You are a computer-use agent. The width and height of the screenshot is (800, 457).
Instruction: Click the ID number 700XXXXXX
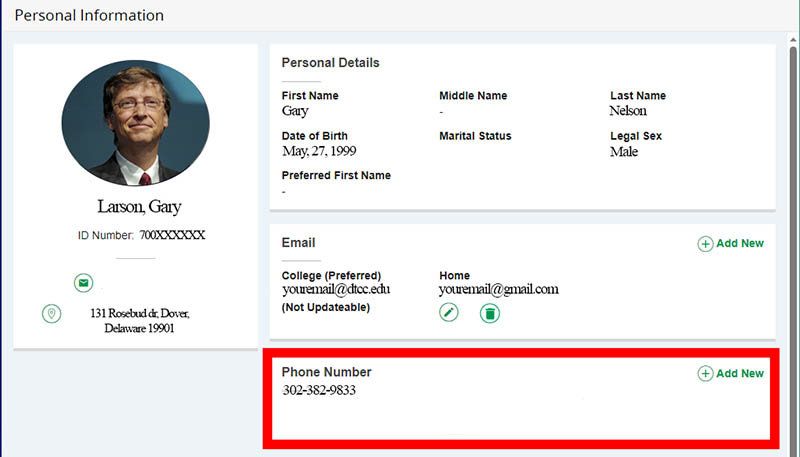click(x=172, y=235)
